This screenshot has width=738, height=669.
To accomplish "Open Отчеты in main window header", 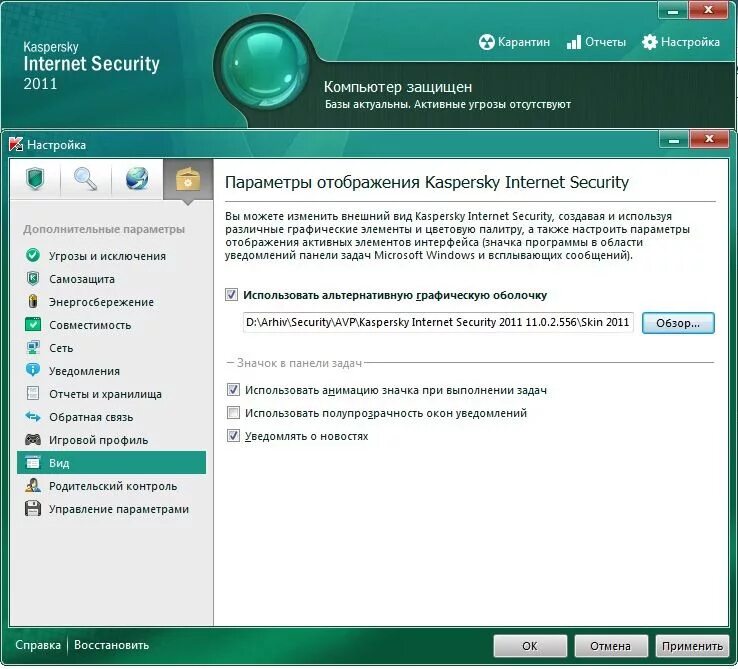I will click(596, 42).
